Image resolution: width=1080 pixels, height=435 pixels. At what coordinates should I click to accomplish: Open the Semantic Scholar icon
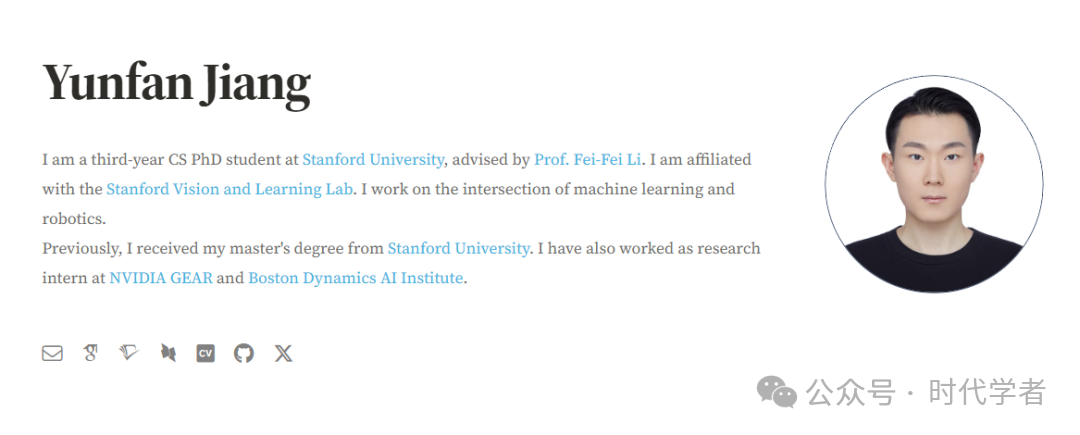[x=129, y=353]
